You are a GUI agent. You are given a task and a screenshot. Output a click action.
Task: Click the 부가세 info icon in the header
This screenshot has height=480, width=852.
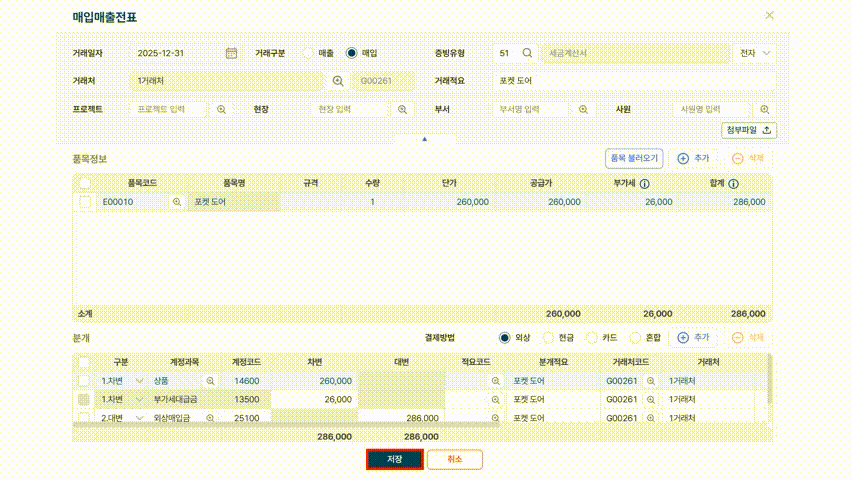click(645, 184)
